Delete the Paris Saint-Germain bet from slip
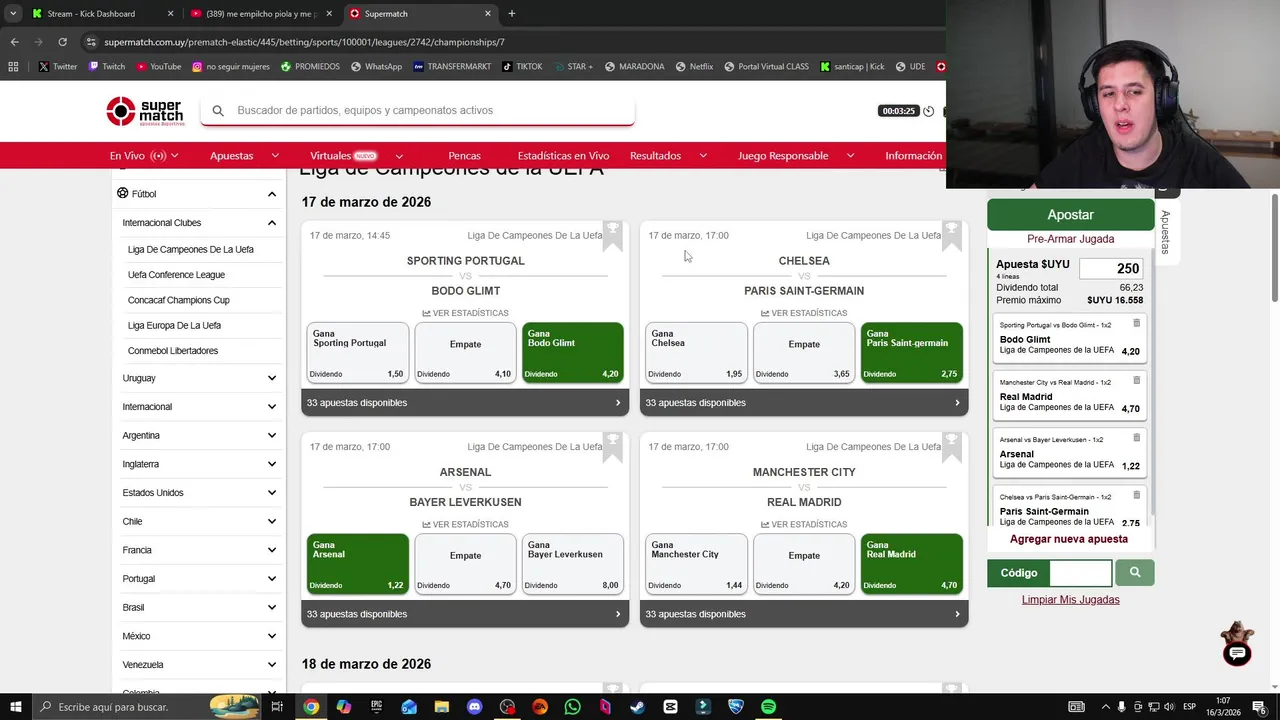The image size is (1280, 720). point(1136,495)
